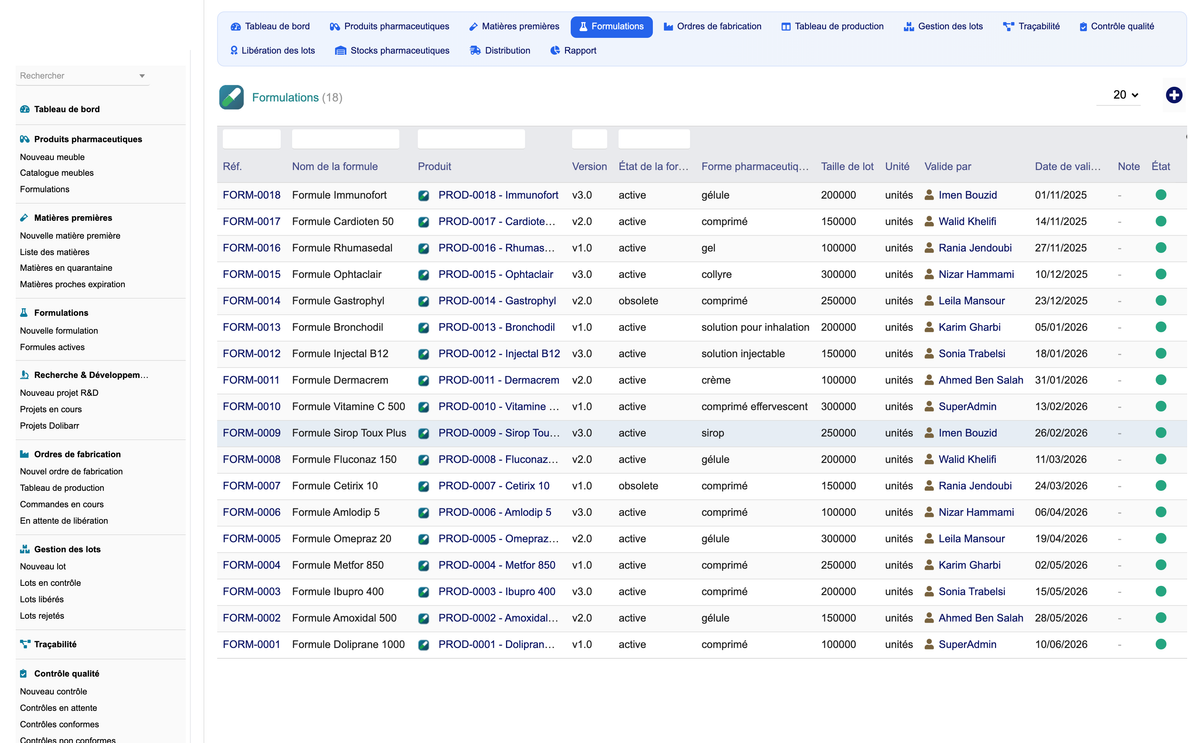The height and width of the screenshot is (743, 1200).
Task: Open the FORM-0018 reference link
Action: pos(251,195)
